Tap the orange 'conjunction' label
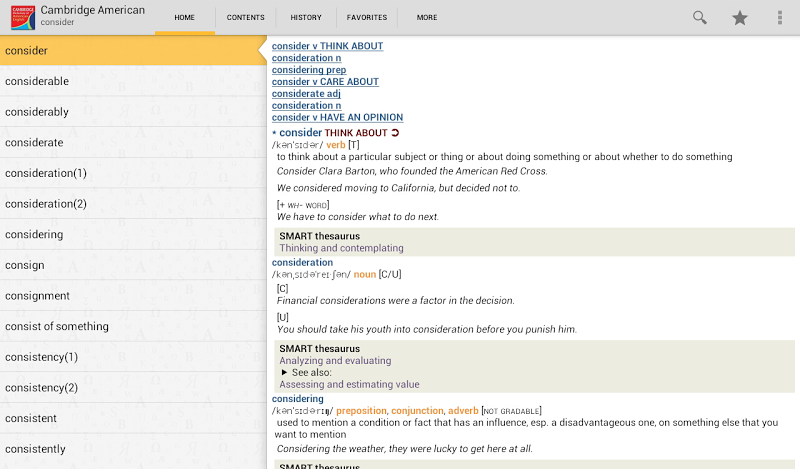This screenshot has width=800, height=469. point(417,411)
